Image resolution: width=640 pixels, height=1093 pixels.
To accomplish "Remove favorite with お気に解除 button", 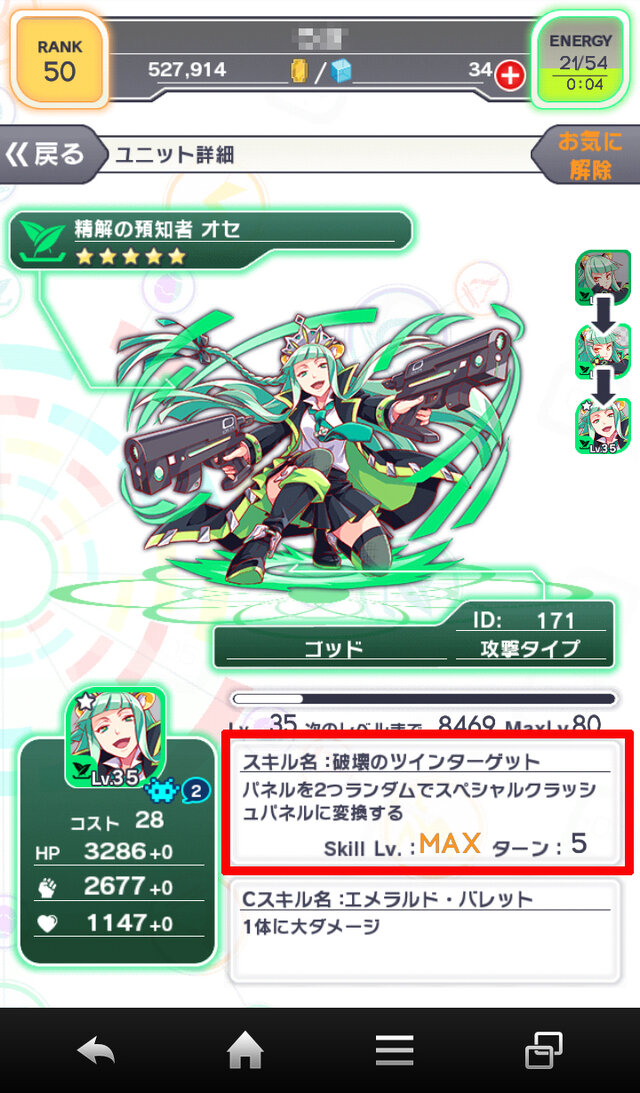I will click(588, 155).
